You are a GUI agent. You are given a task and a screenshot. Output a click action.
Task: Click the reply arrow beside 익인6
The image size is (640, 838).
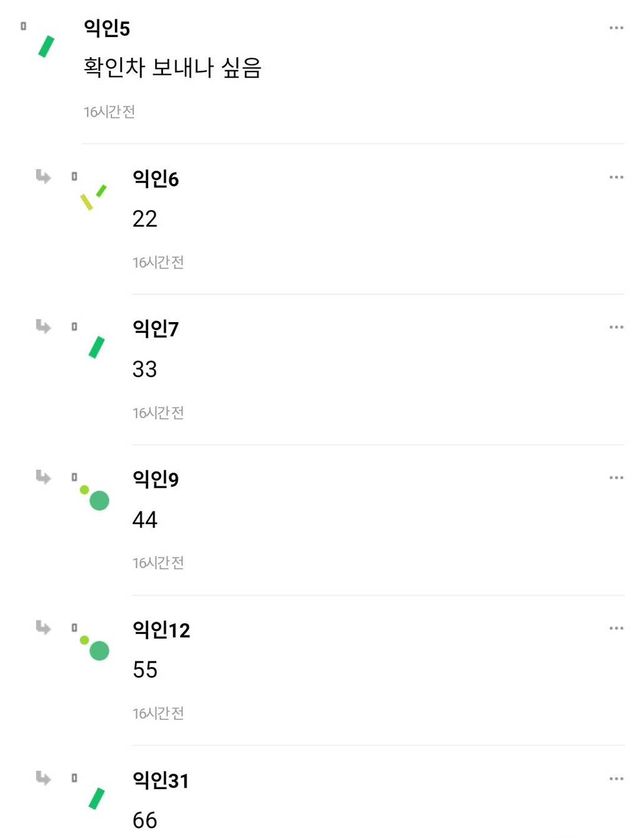coord(43,177)
